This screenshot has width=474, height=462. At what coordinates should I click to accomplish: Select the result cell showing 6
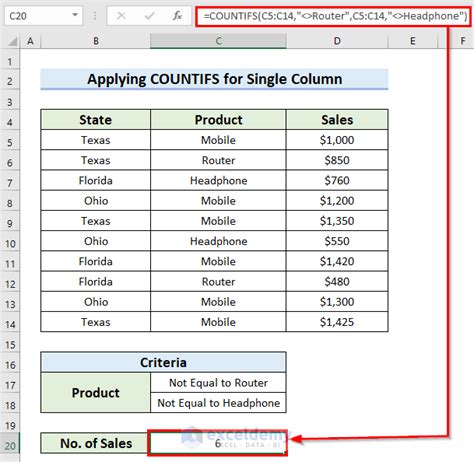pos(218,443)
